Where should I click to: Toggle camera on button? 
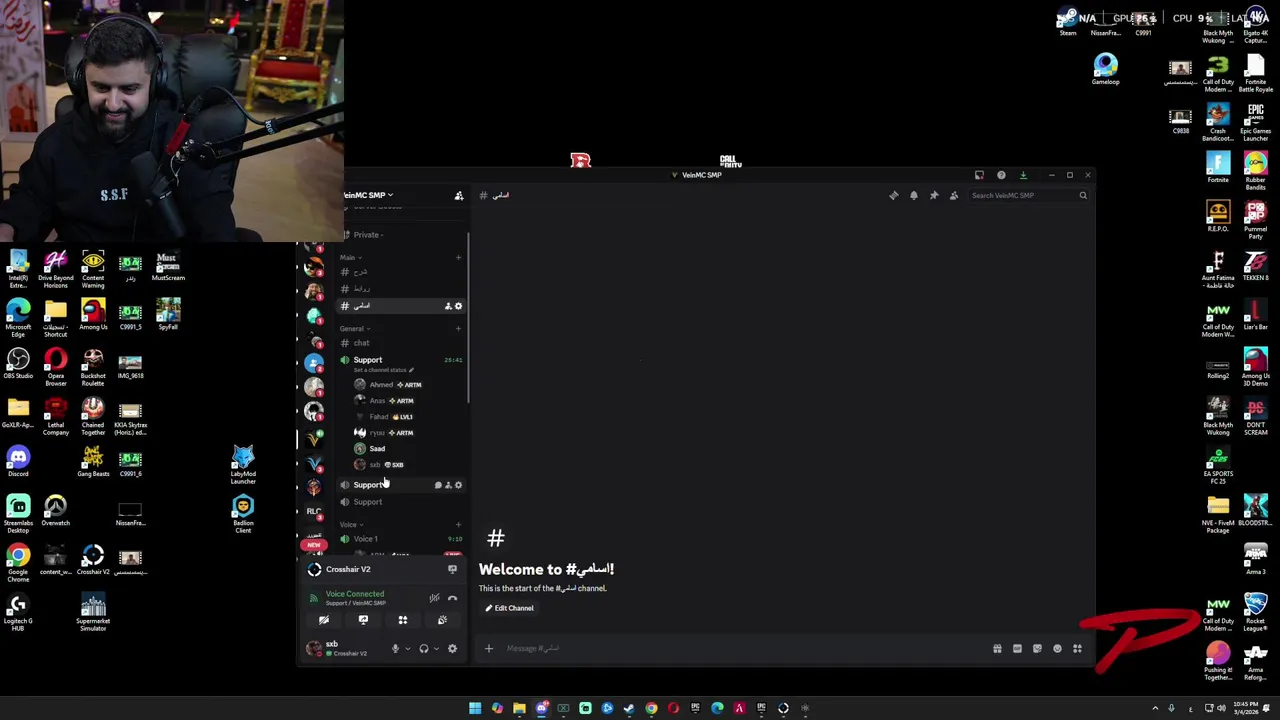(x=324, y=620)
